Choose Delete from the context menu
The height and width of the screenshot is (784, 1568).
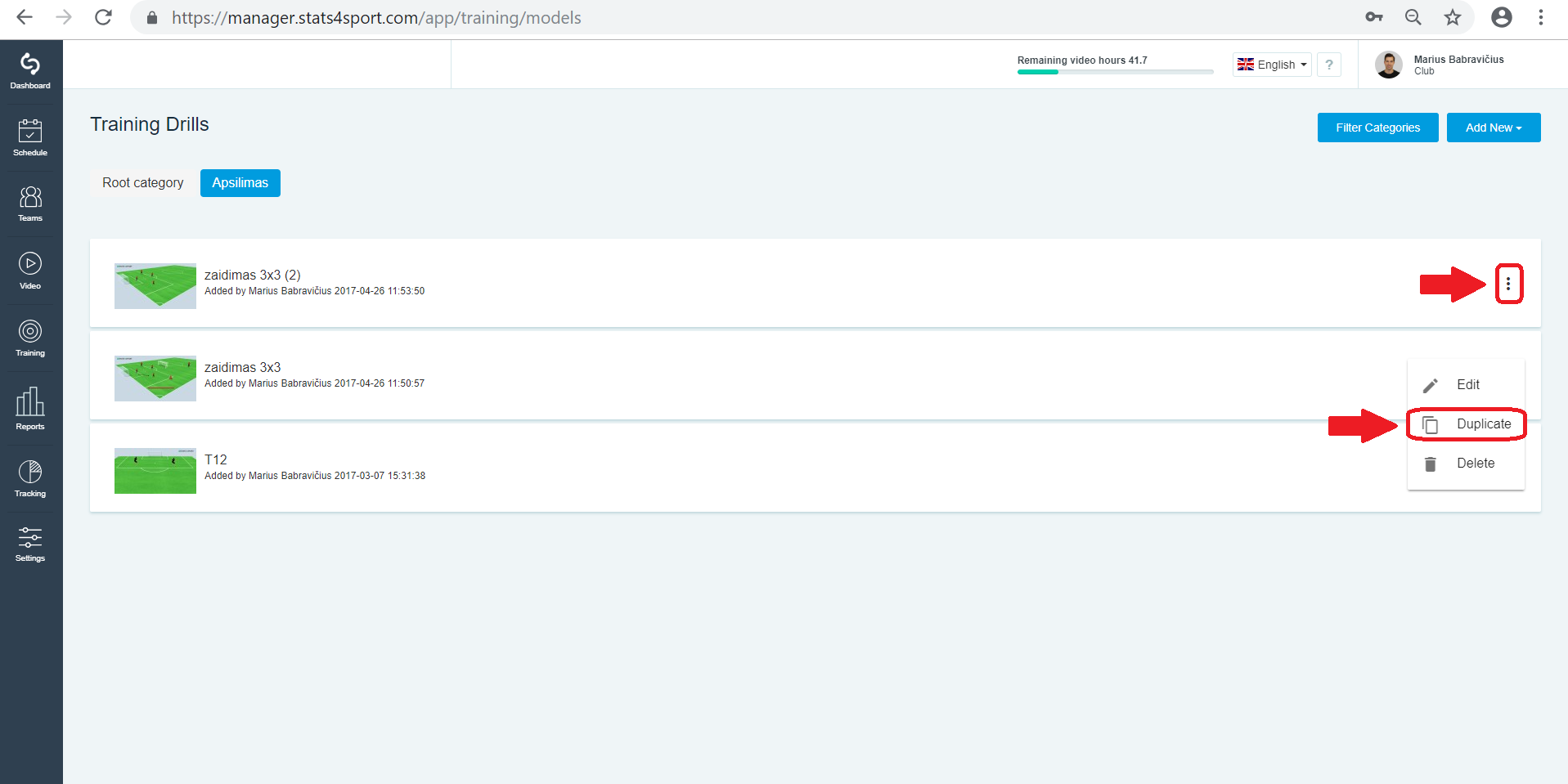pos(1466,464)
